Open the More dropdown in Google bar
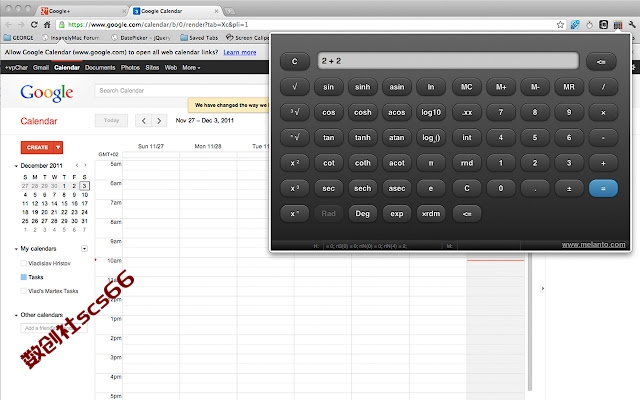 click(191, 68)
